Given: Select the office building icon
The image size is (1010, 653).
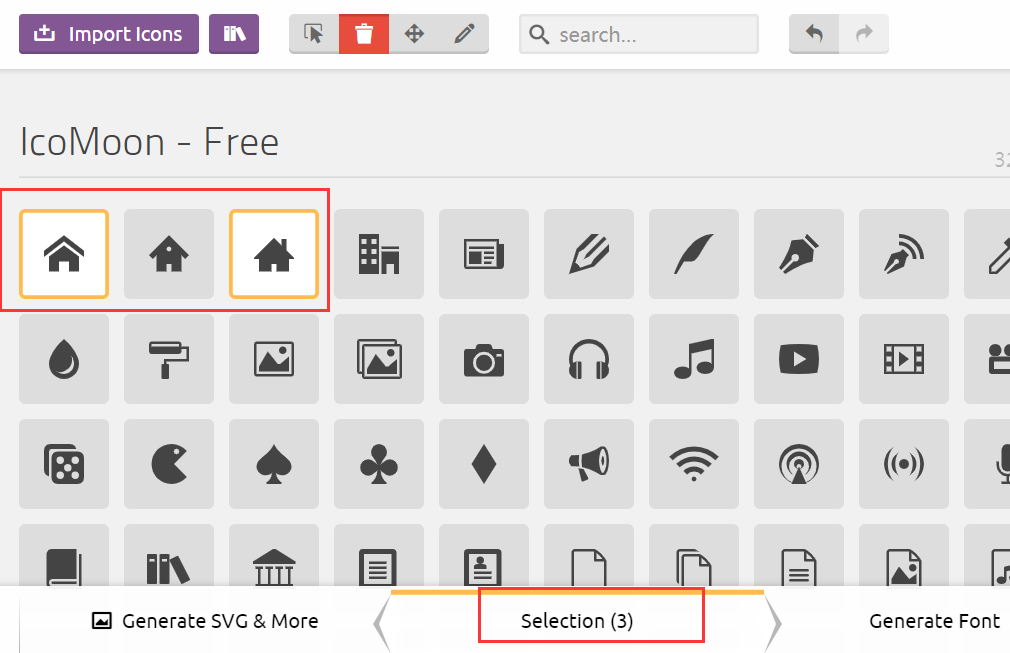Looking at the screenshot, I should tap(379, 254).
